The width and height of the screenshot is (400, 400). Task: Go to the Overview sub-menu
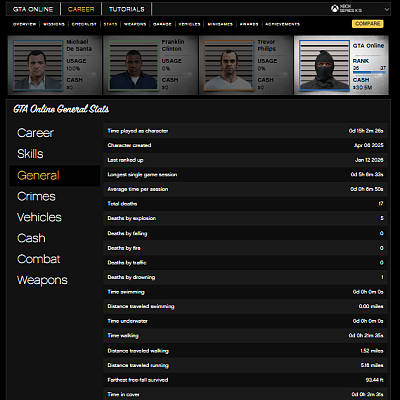coord(24,24)
